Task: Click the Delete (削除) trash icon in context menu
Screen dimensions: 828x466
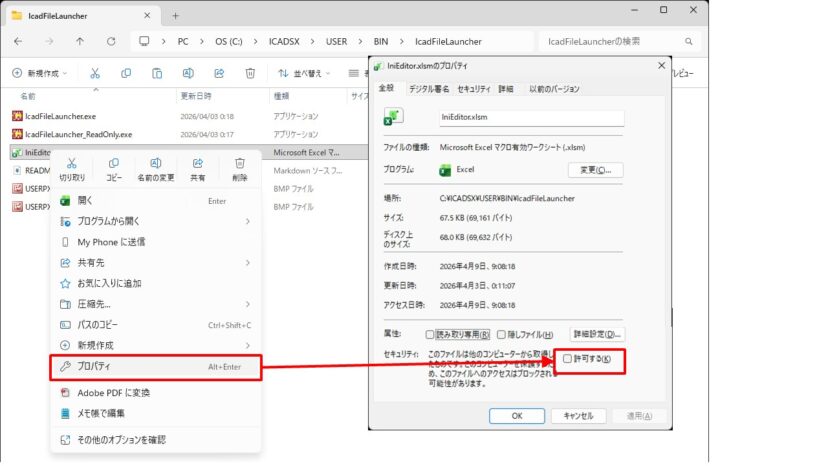Action: coord(240,164)
